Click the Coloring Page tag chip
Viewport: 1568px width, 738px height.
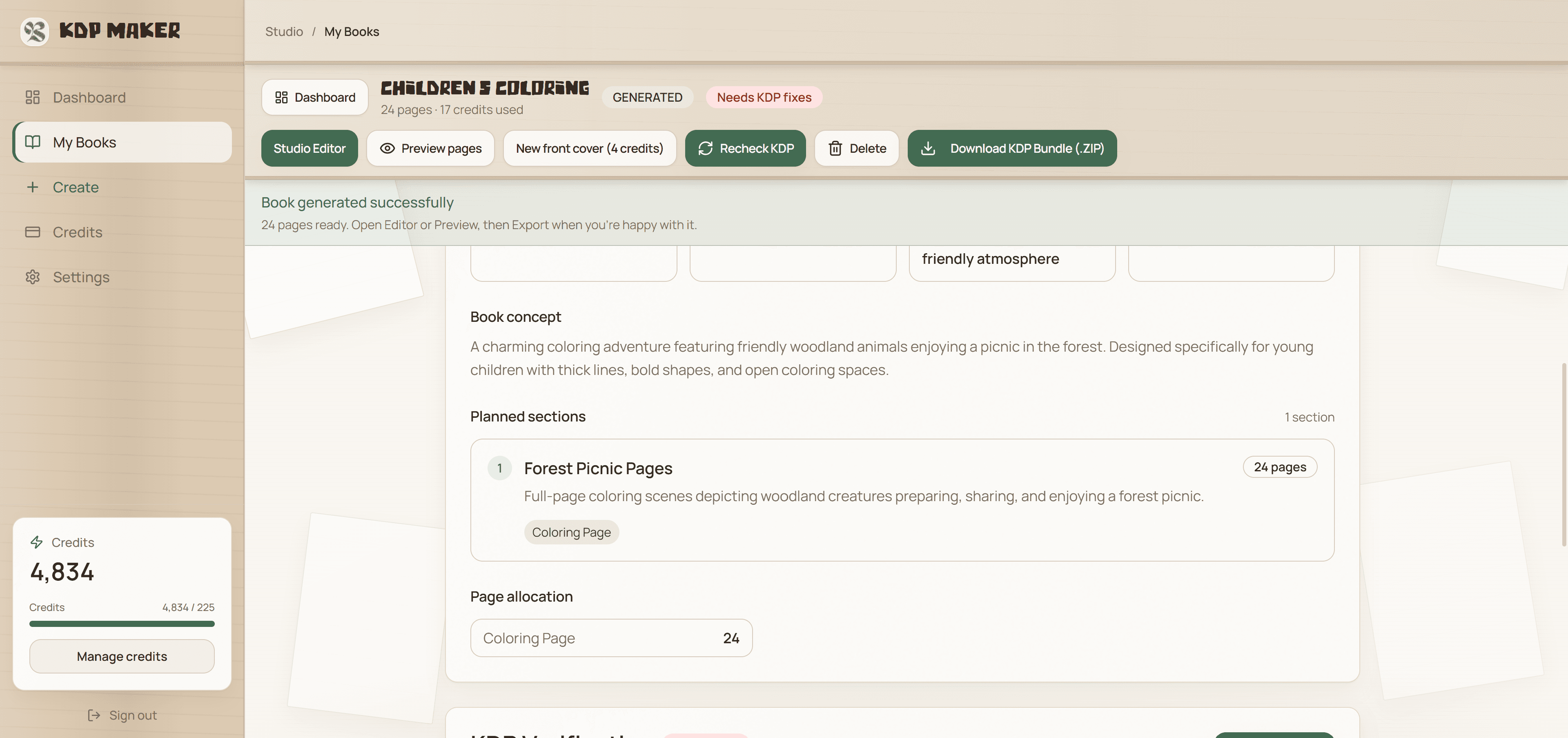pyautogui.click(x=571, y=532)
